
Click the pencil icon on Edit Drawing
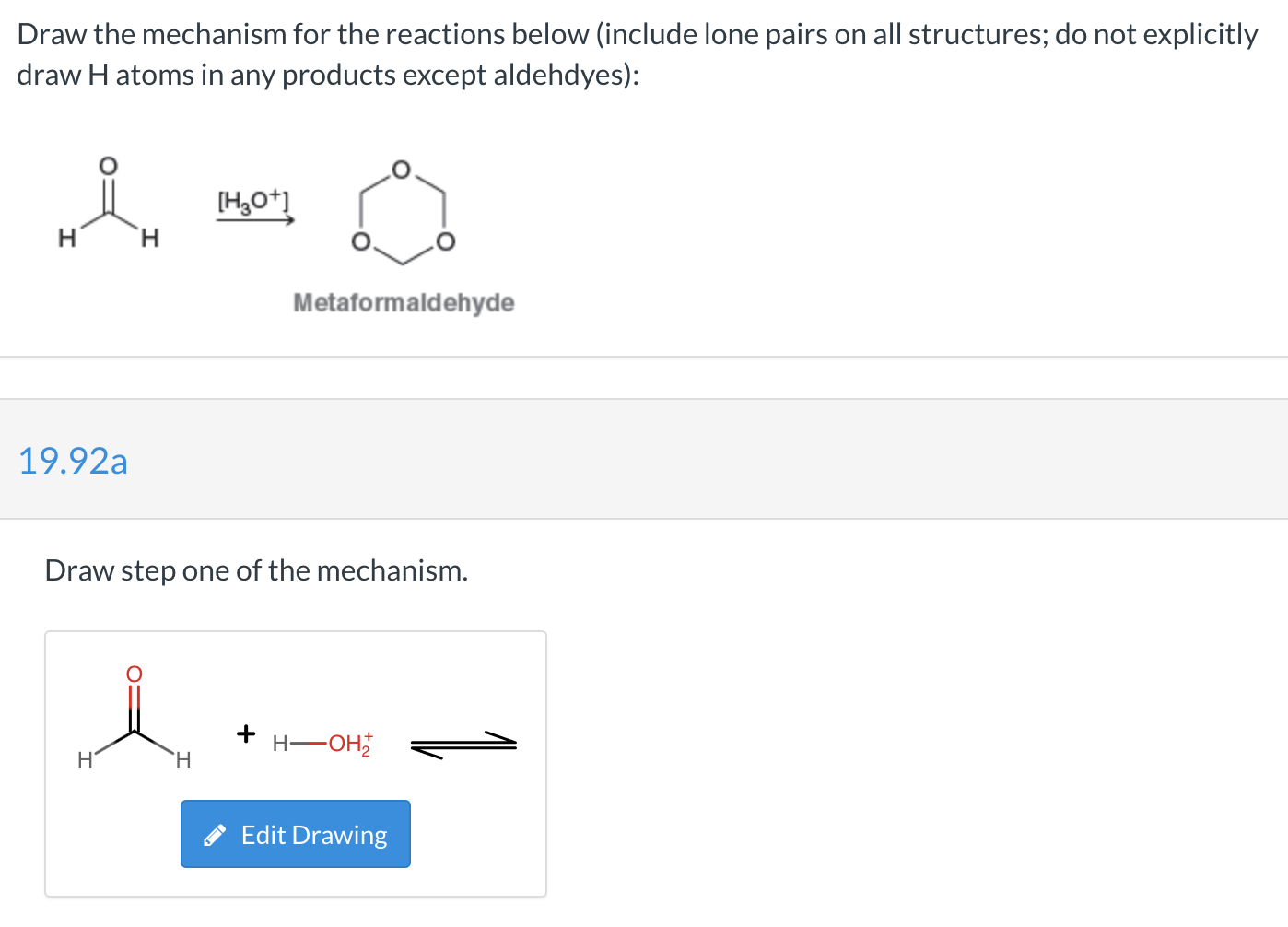pyautogui.click(x=214, y=834)
